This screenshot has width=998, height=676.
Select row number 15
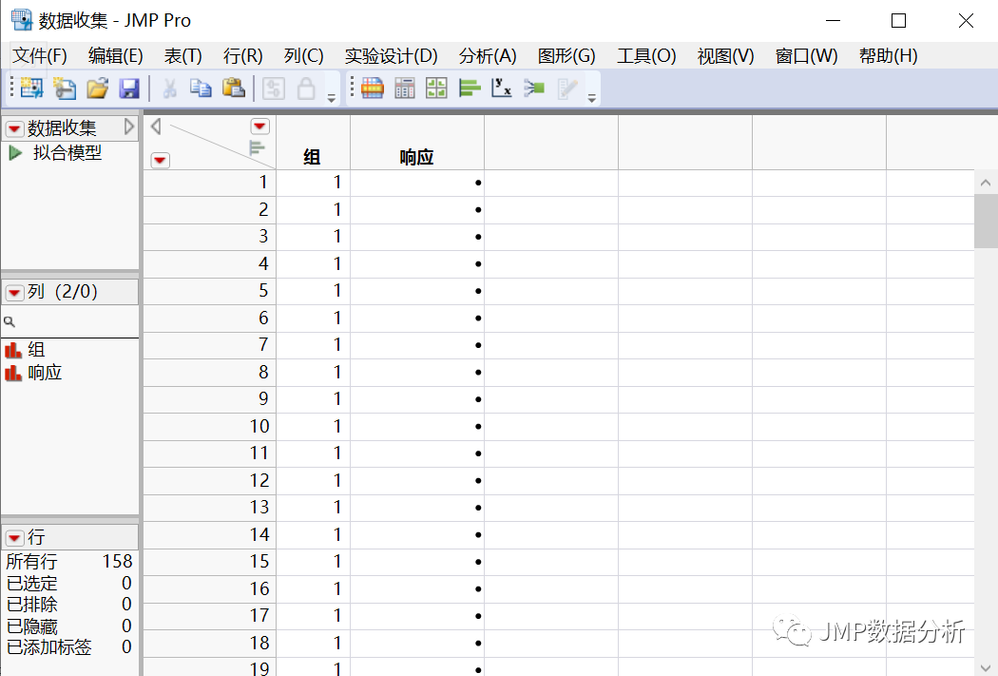(209, 561)
